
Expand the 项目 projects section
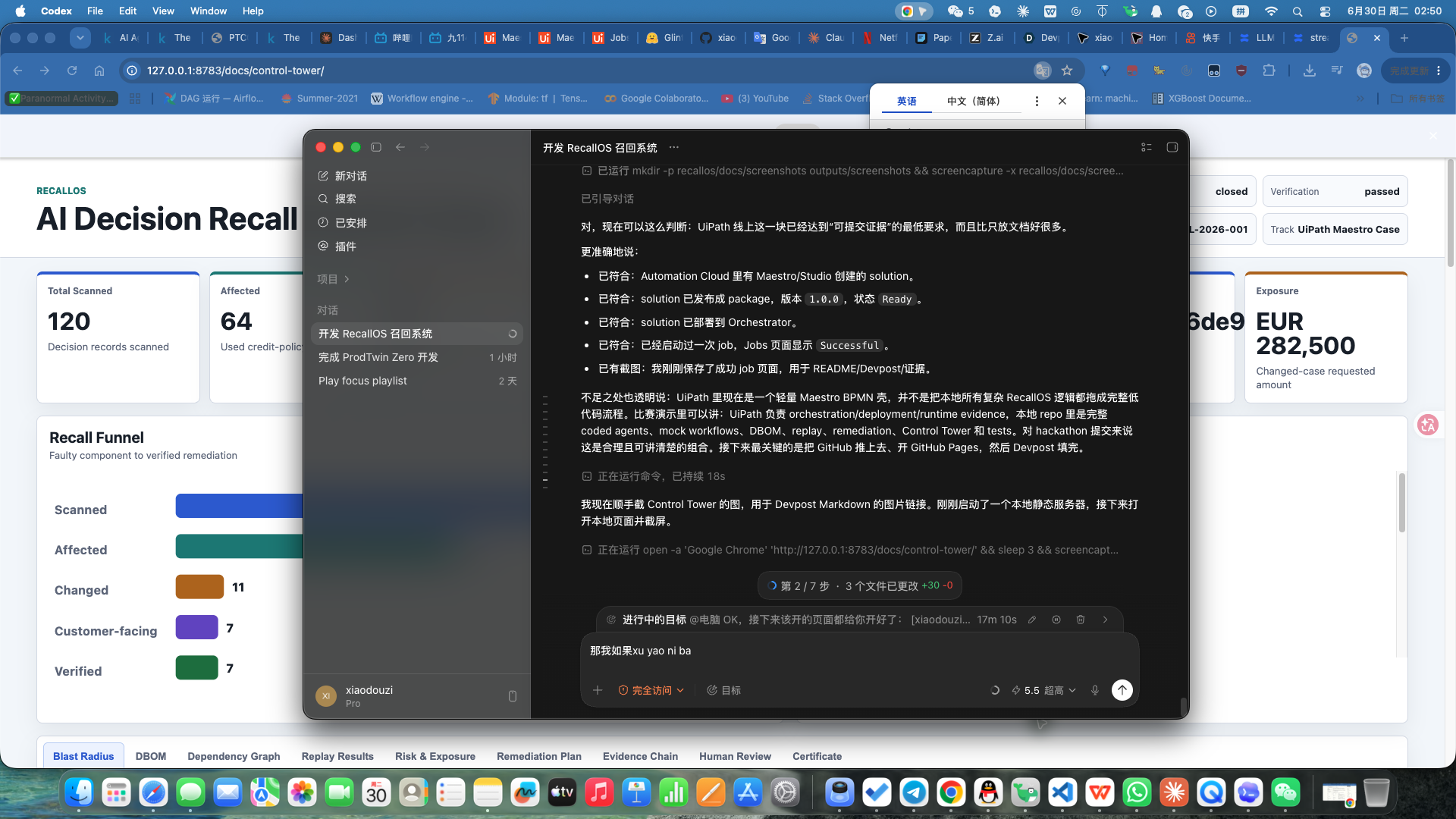coord(333,279)
